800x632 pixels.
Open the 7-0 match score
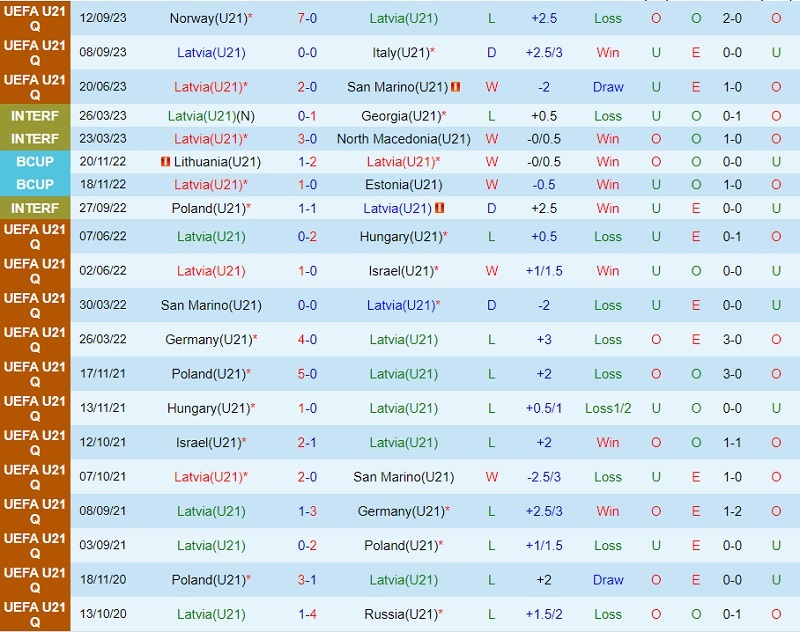pyautogui.click(x=307, y=18)
